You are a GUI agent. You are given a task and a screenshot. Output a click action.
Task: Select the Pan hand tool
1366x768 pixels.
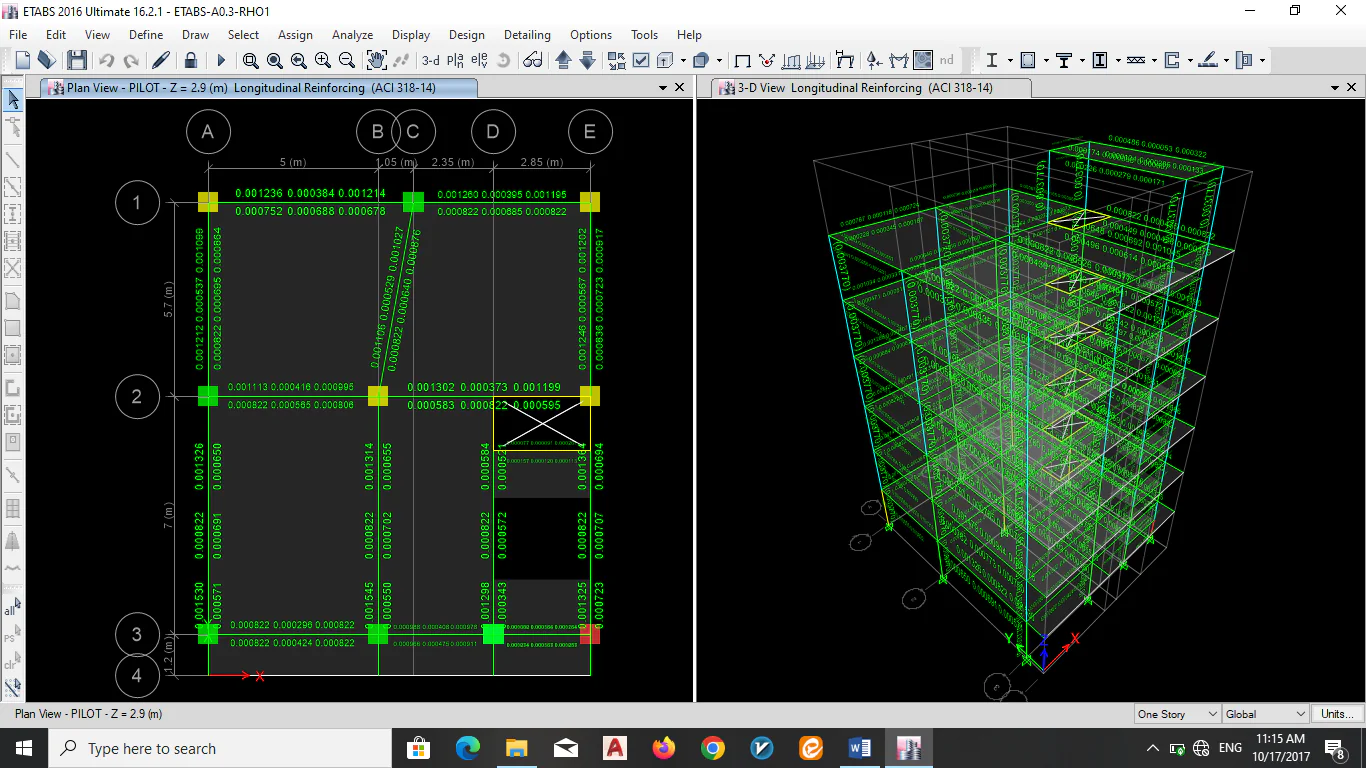coord(376,60)
